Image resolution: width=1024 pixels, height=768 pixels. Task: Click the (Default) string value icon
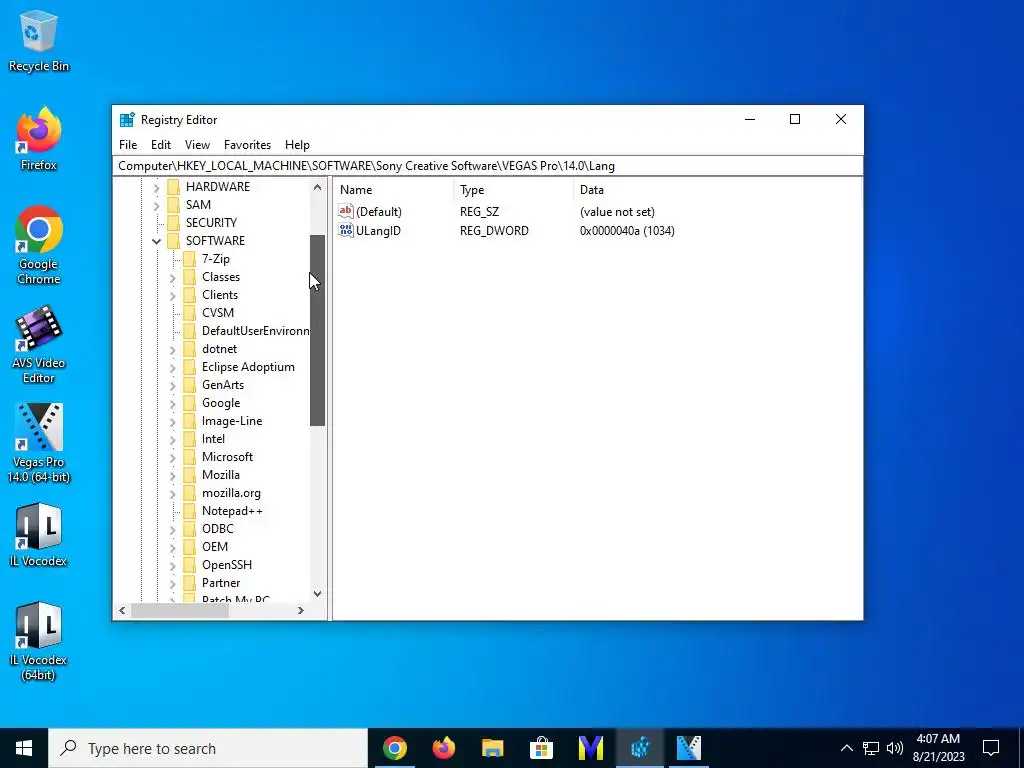(345, 211)
